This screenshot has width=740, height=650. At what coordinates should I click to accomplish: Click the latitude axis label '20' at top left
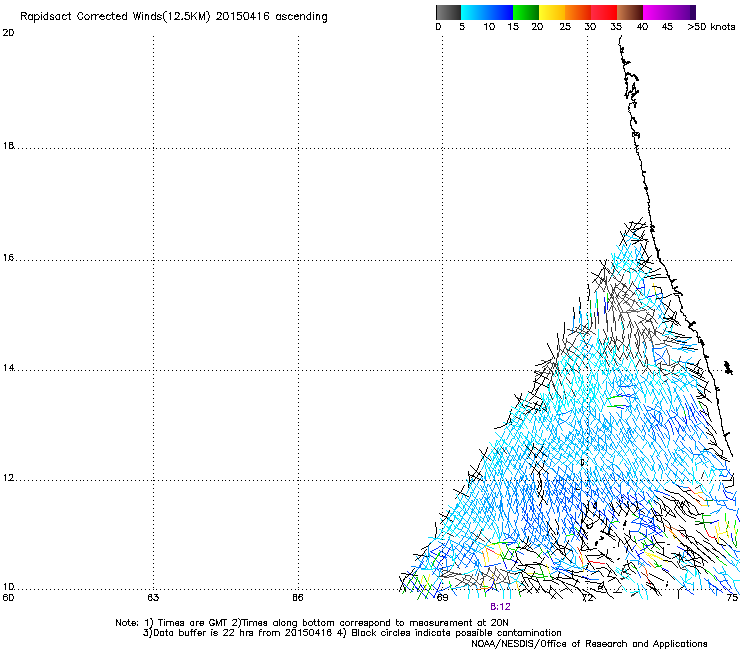pyautogui.click(x=8, y=33)
